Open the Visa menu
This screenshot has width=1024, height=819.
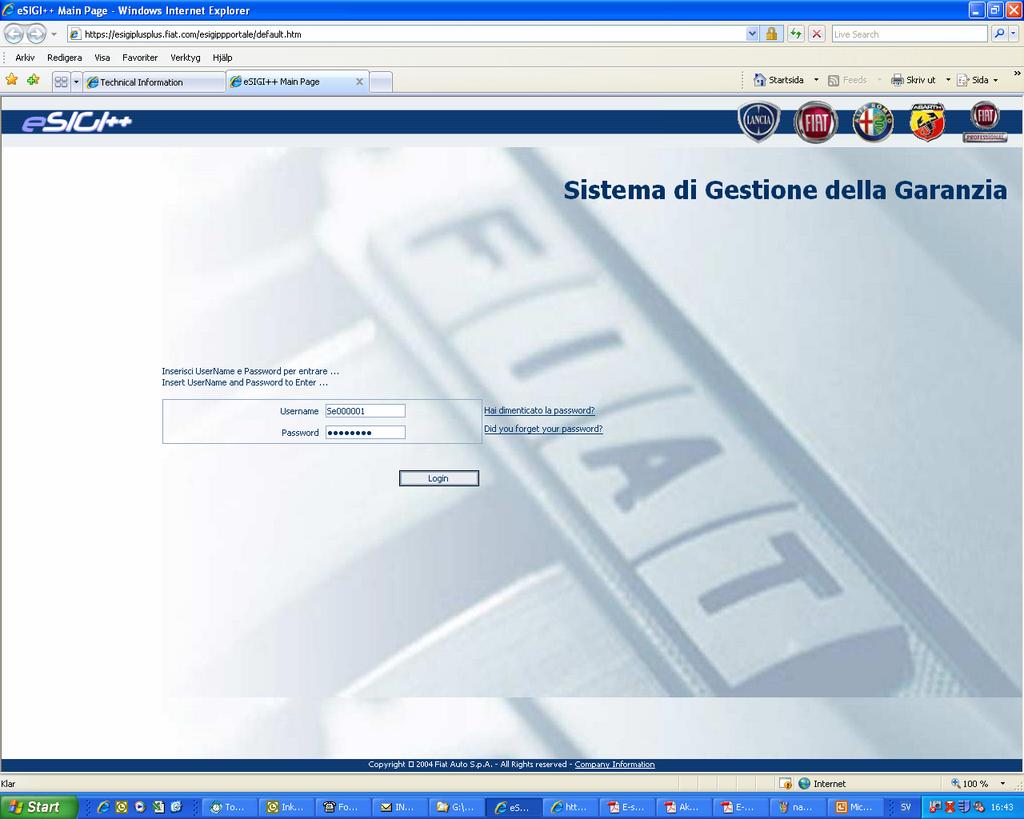click(x=102, y=57)
